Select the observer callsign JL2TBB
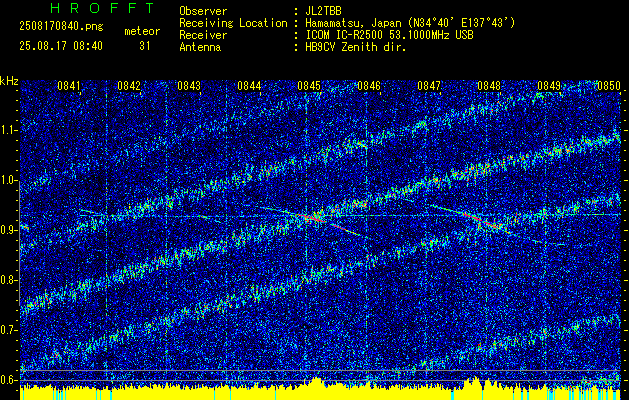Screen dimensions: 629x400 tap(323, 11)
